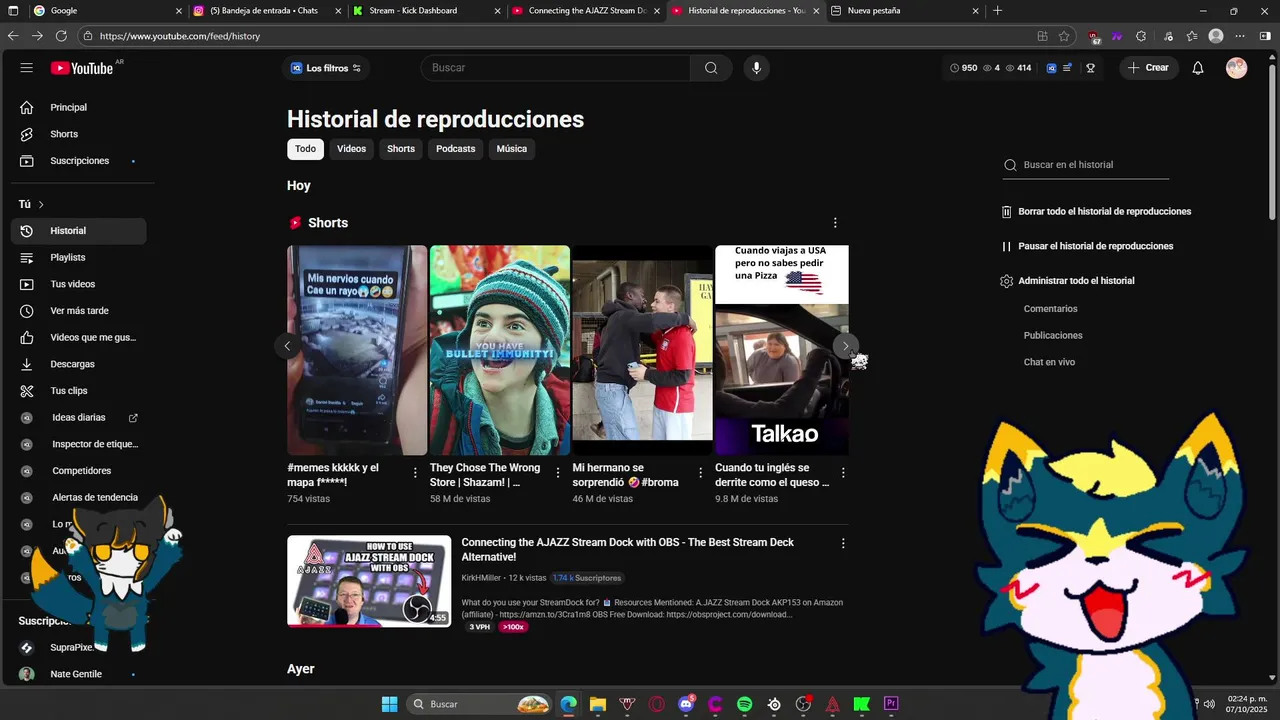Open the notifications bell
Screen dimensions: 1280x720
pos(1198,68)
